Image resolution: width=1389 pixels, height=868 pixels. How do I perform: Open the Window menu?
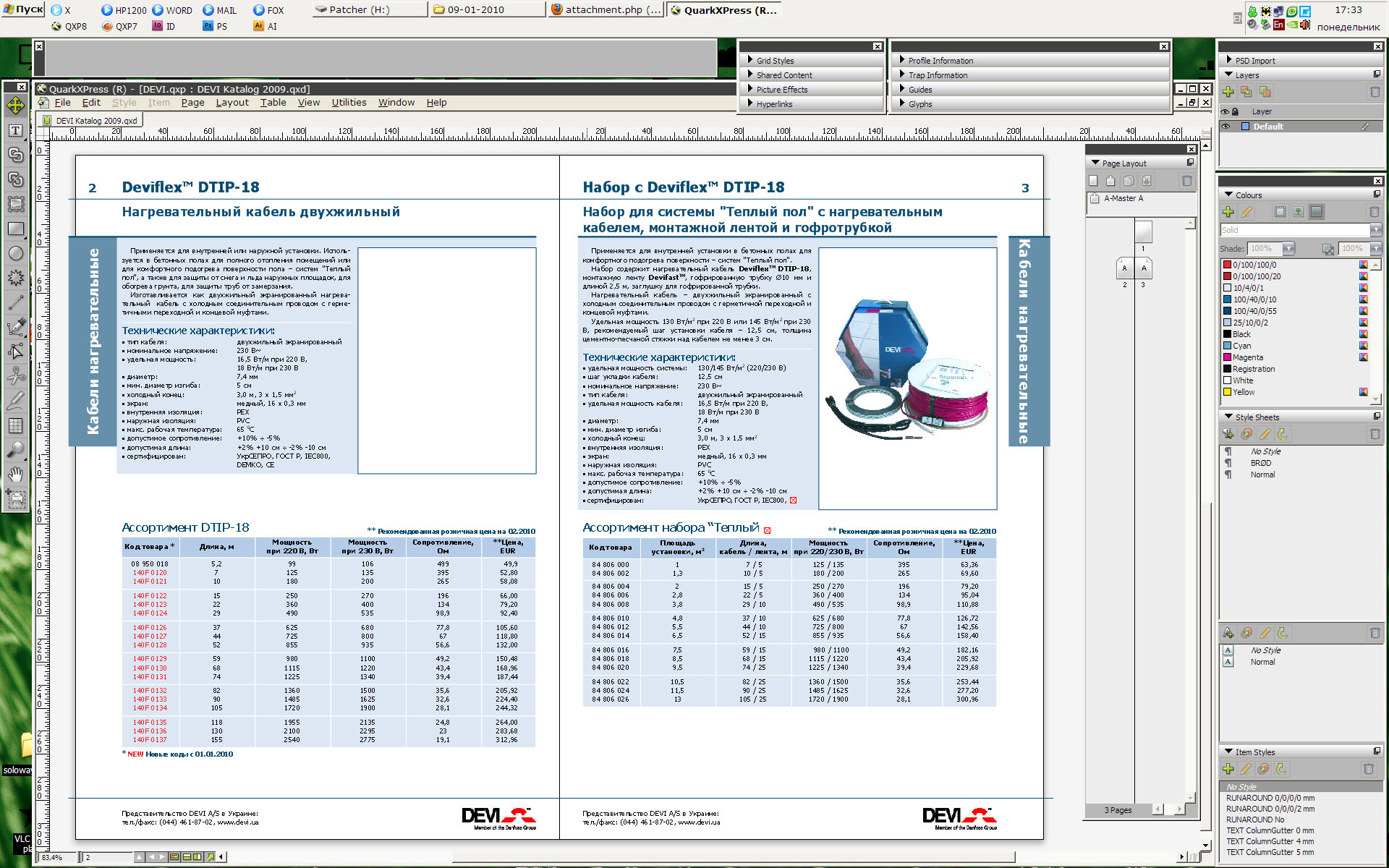396,103
